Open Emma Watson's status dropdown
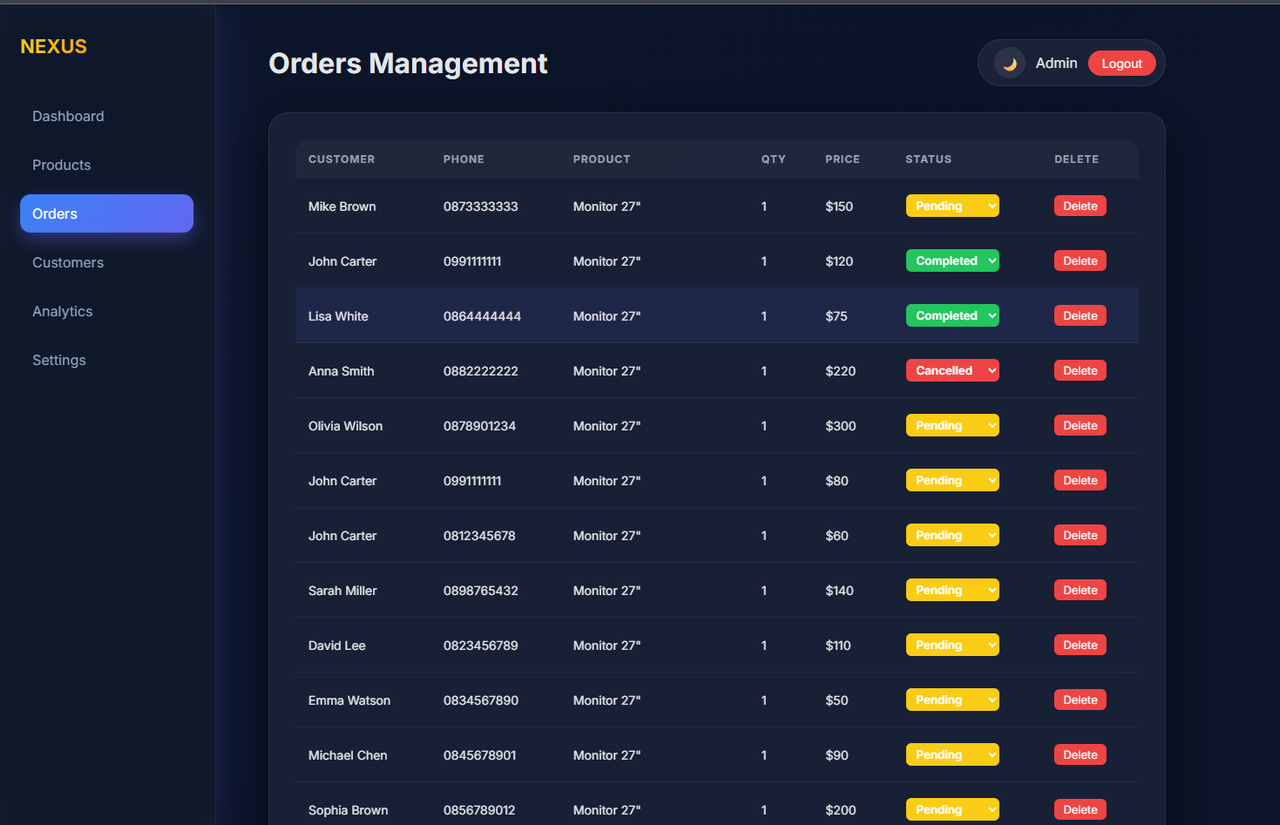The image size is (1280, 825). [952, 701]
